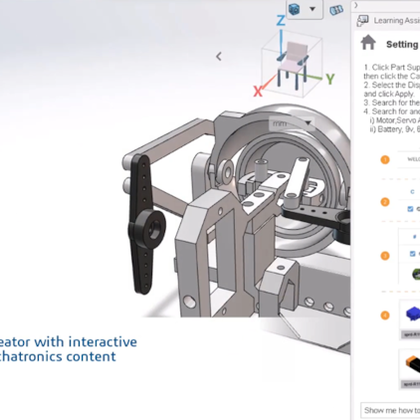Click the 'Setting' heading text

[402, 44]
